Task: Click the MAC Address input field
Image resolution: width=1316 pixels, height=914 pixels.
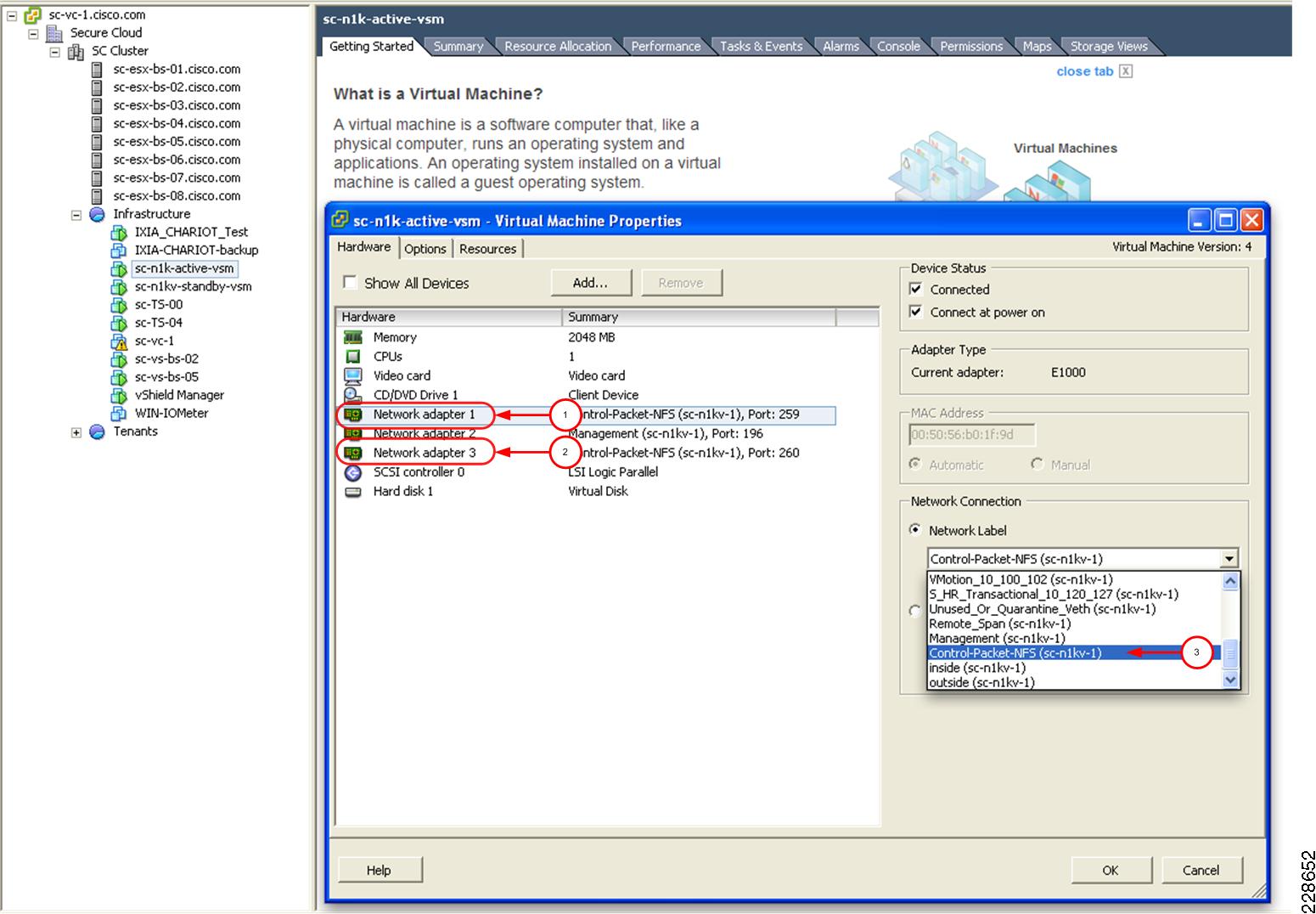Action: click(971, 435)
